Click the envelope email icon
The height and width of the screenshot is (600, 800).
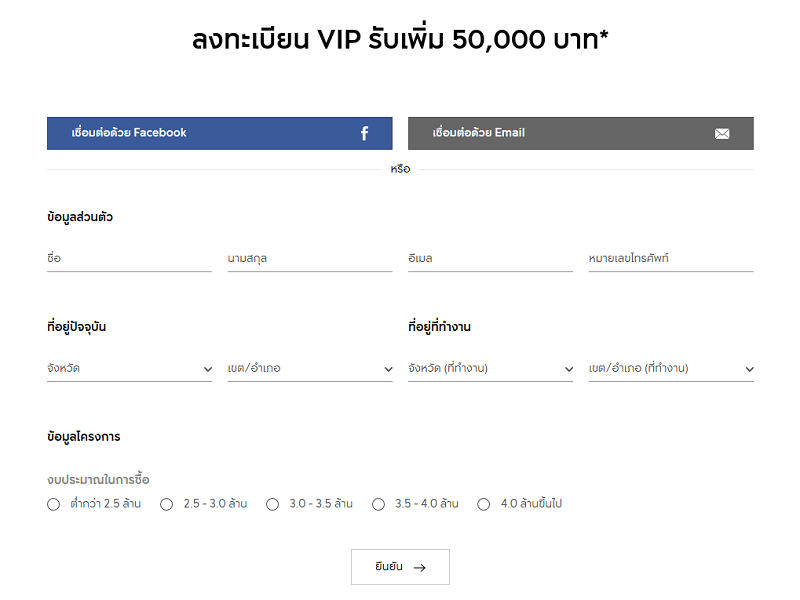pos(722,134)
